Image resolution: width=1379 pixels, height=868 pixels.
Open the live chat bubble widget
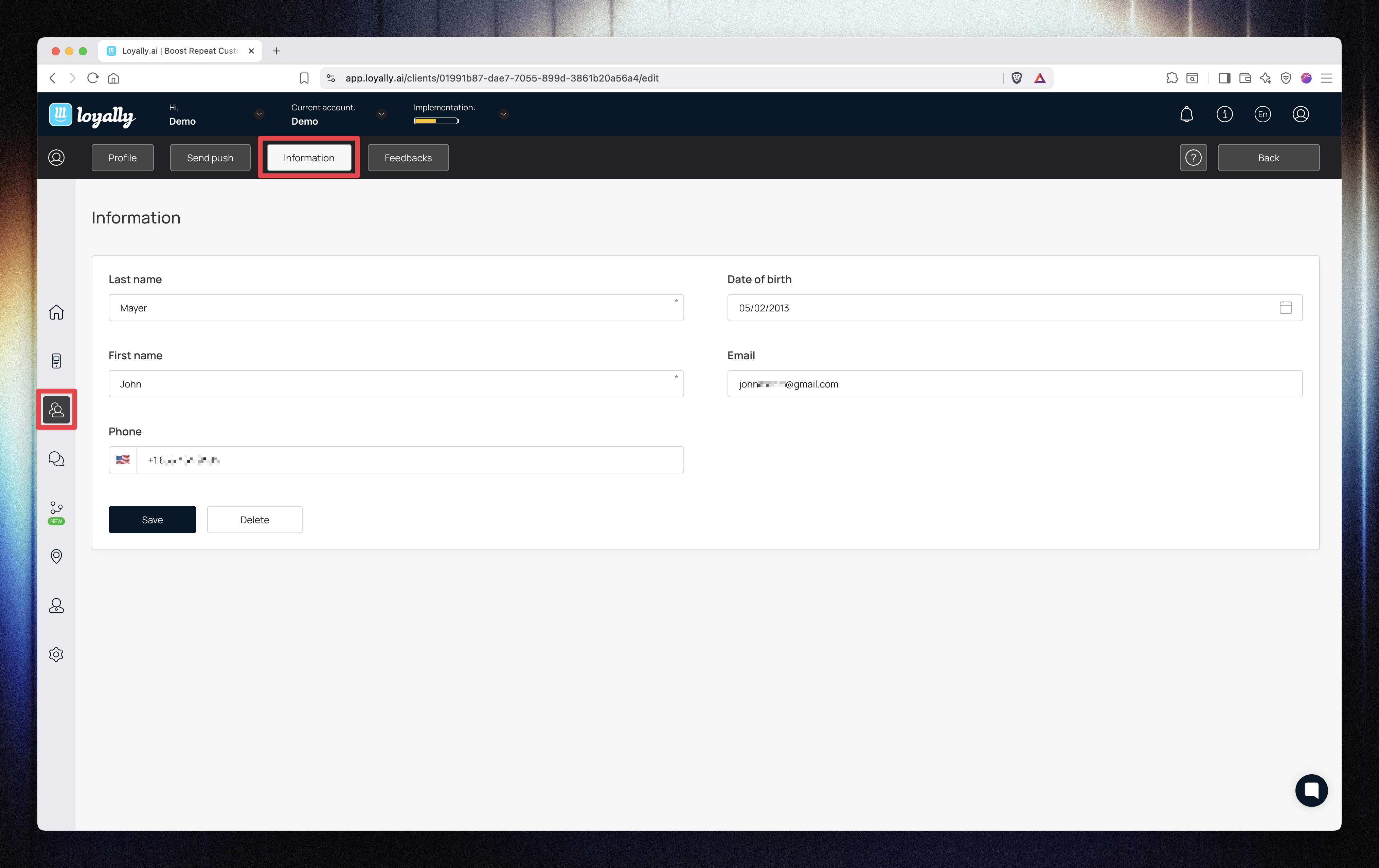click(1311, 790)
